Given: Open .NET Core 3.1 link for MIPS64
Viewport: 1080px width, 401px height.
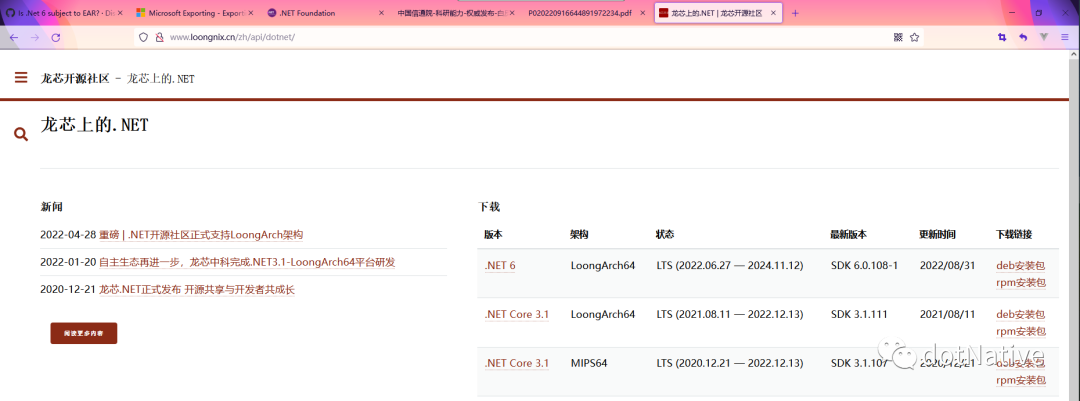Looking at the screenshot, I should [517, 363].
